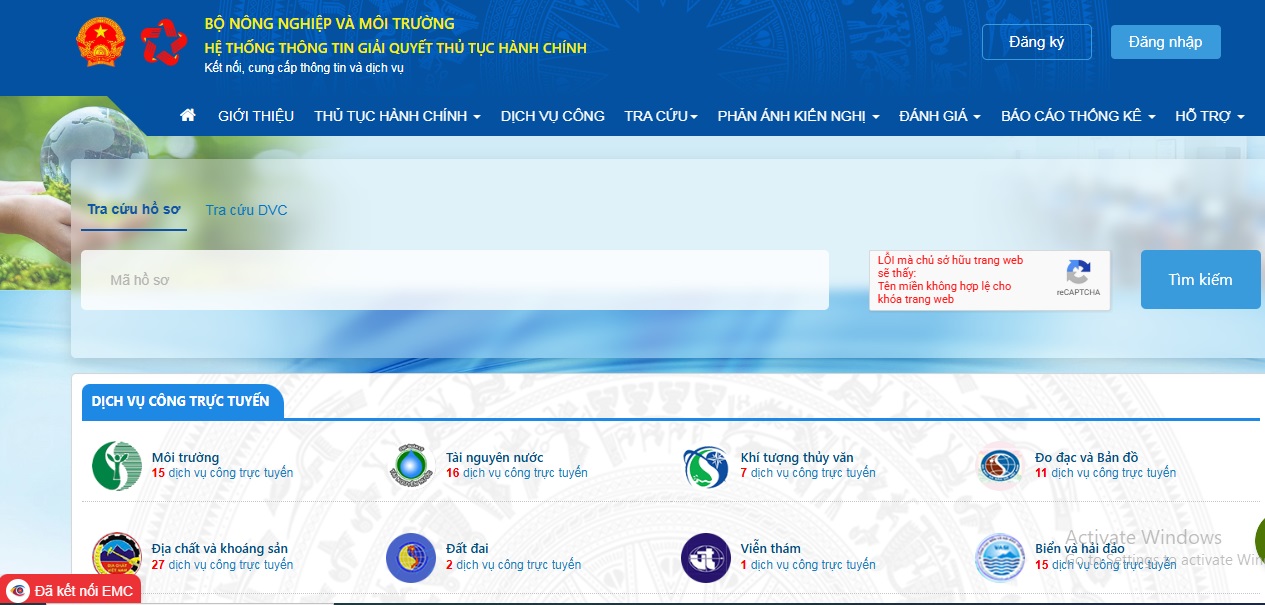Expand the Đánh giá menu
Image resolution: width=1265 pixels, height=605 pixels.
click(x=940, y=116)
